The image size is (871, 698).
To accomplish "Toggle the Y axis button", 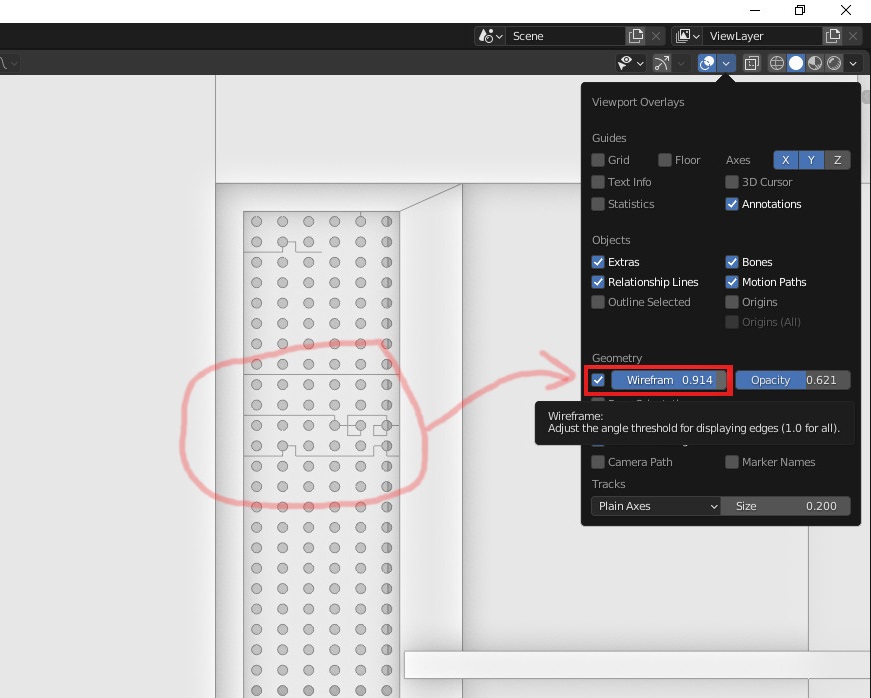I will click(812, 160).
